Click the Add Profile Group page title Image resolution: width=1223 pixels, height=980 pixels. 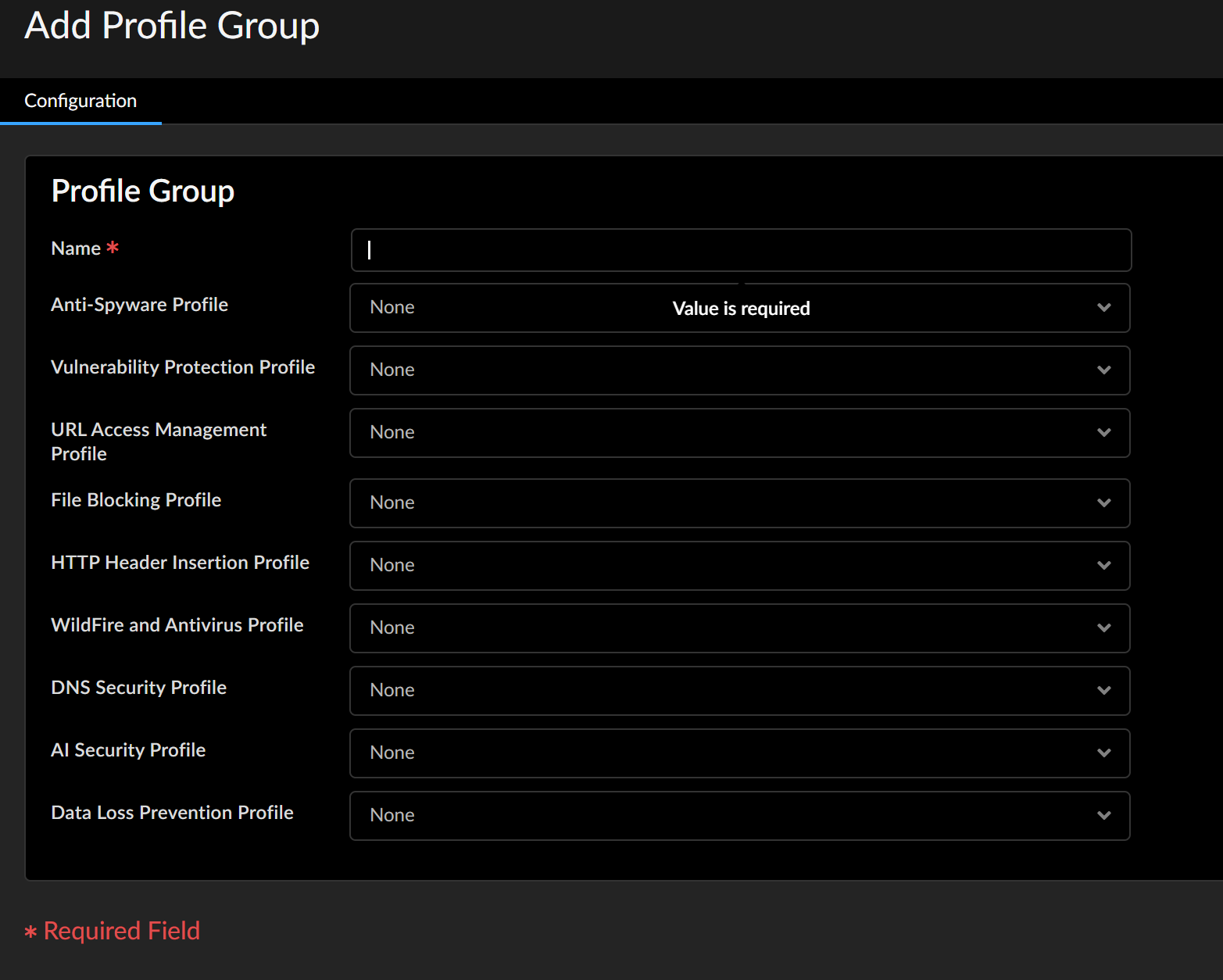point(172,26)
